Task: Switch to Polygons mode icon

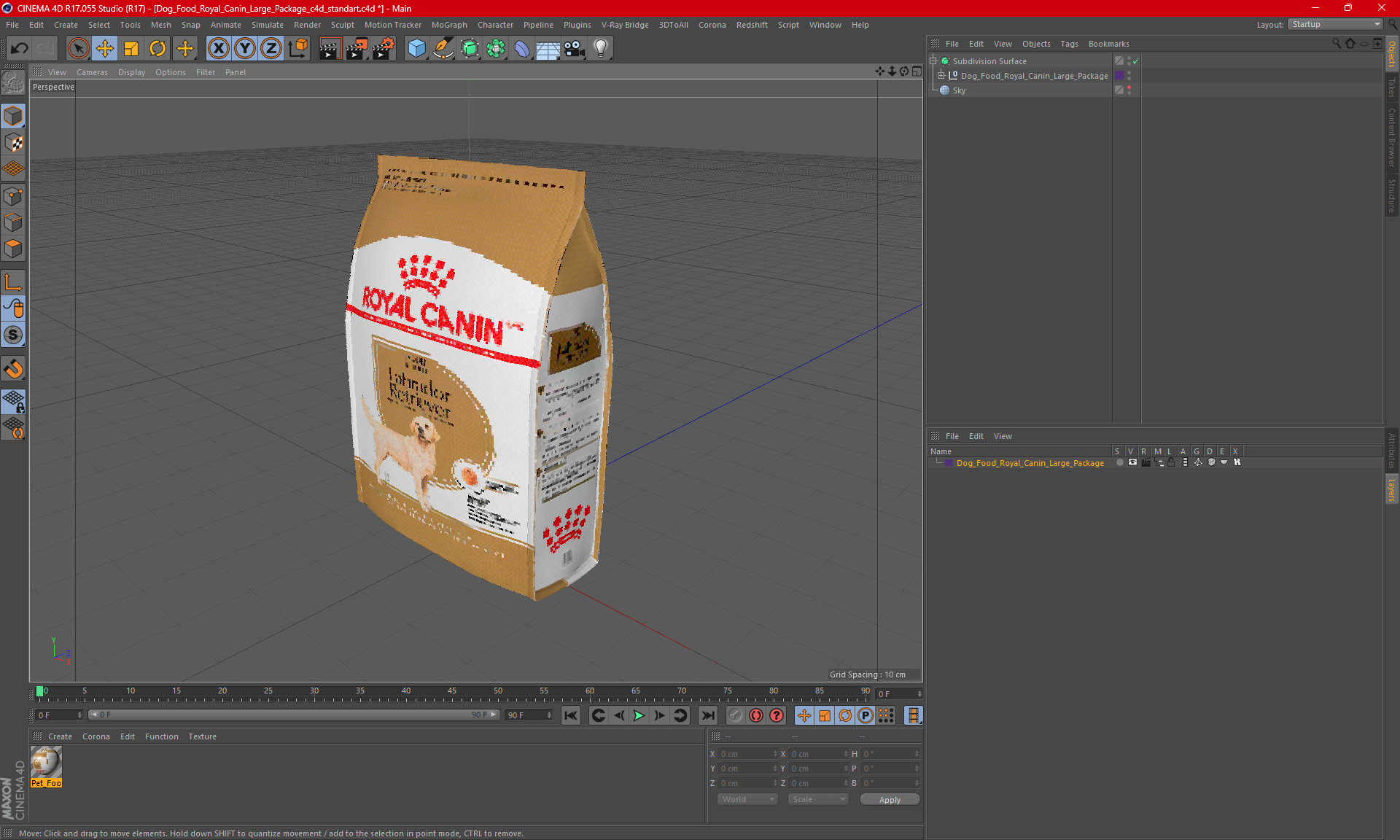Action: pos(14,249)
